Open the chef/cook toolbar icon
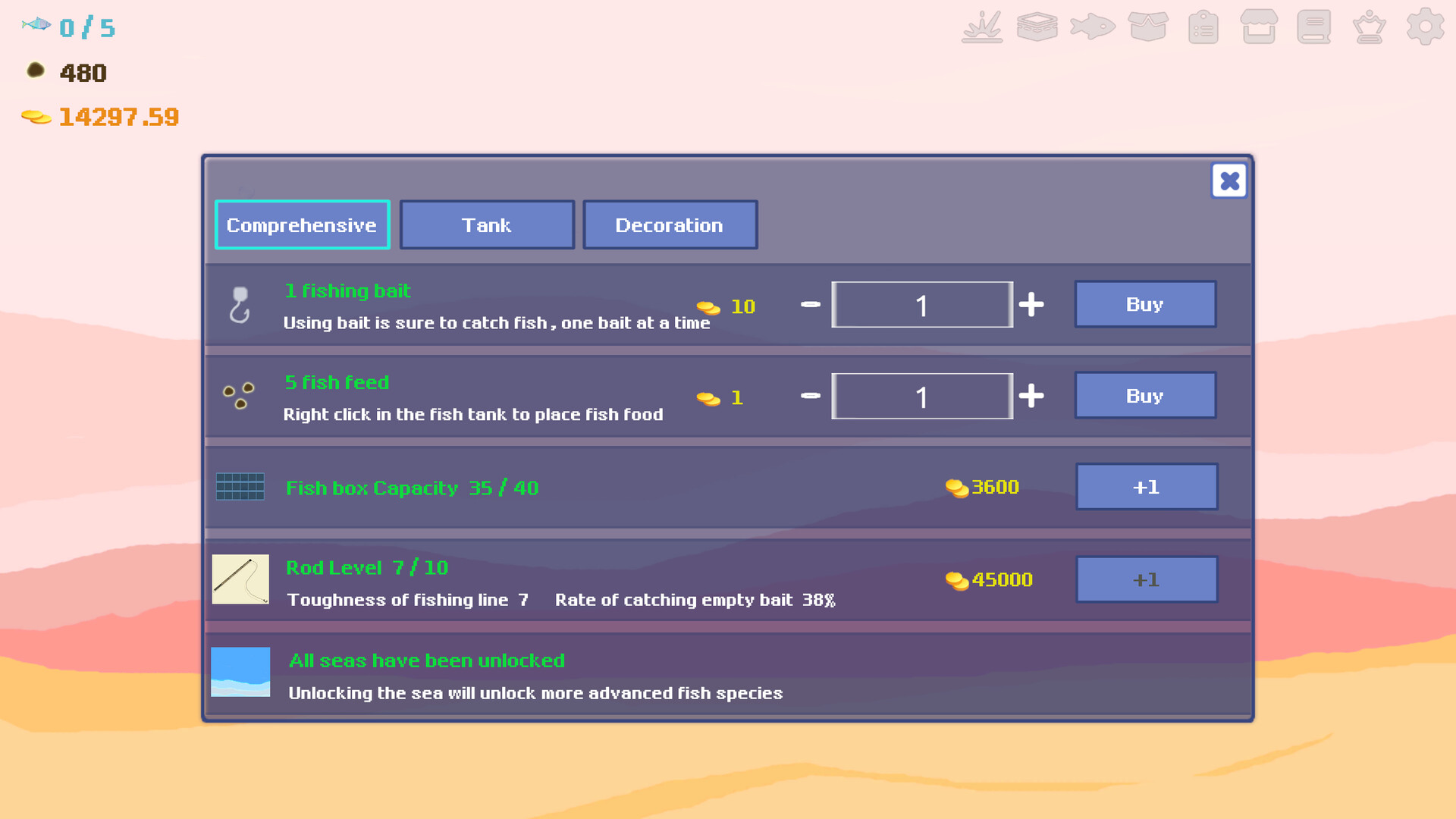The width and height of the screenshot is (1456, 819). (1371, 28)
